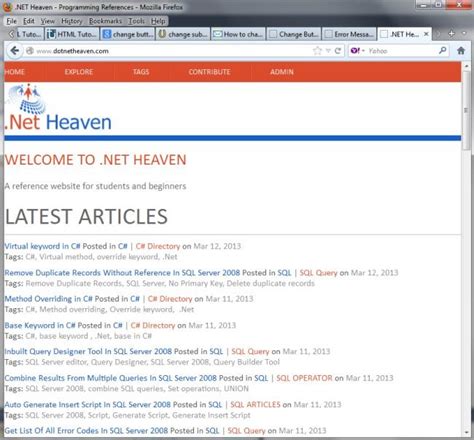Screen dimensions: 474x440
Task: Open Method Overriding in C# article
Action: tap(48, 299)
